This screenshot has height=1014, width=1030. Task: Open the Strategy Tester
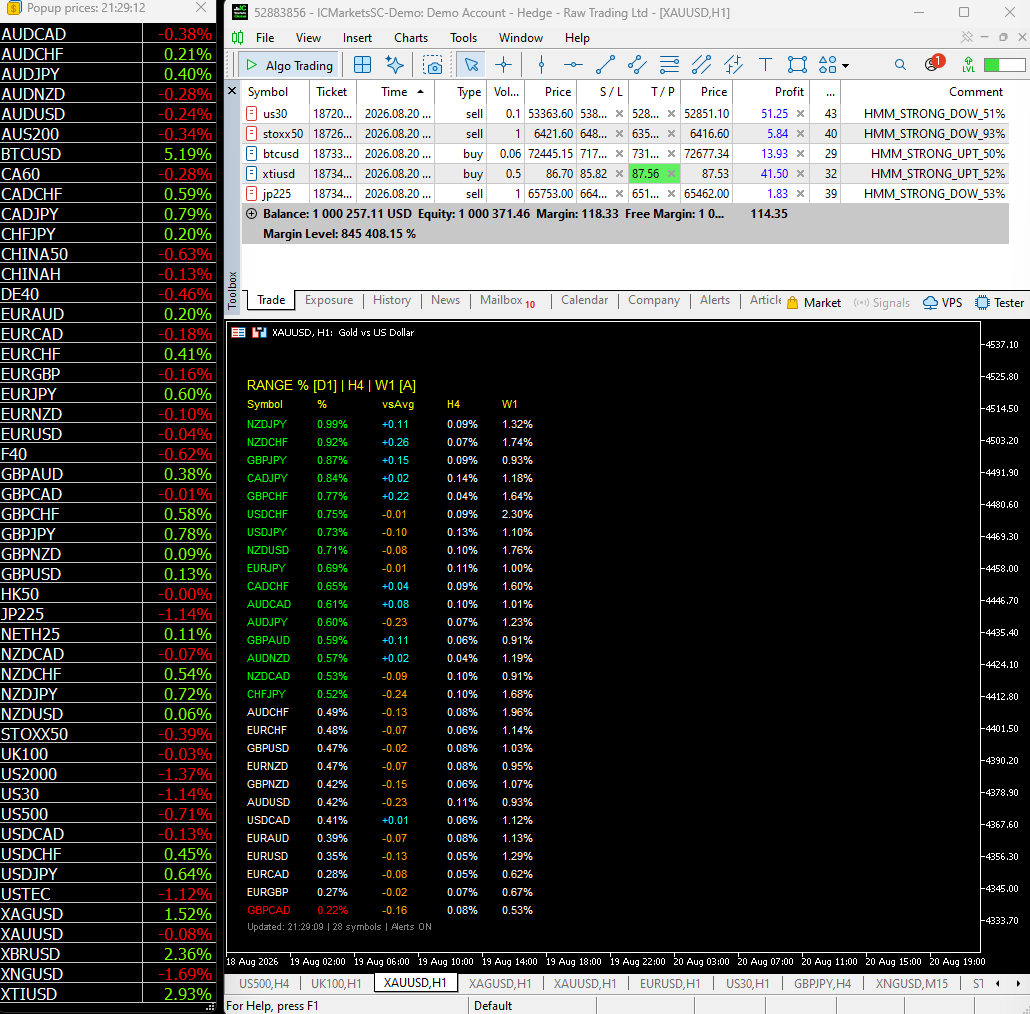(1000, 303)
